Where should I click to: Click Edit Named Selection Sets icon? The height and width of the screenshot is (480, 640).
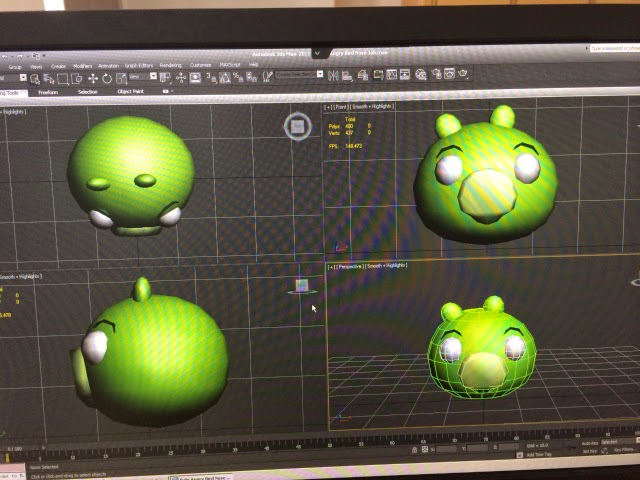click(x=267, y=76)
